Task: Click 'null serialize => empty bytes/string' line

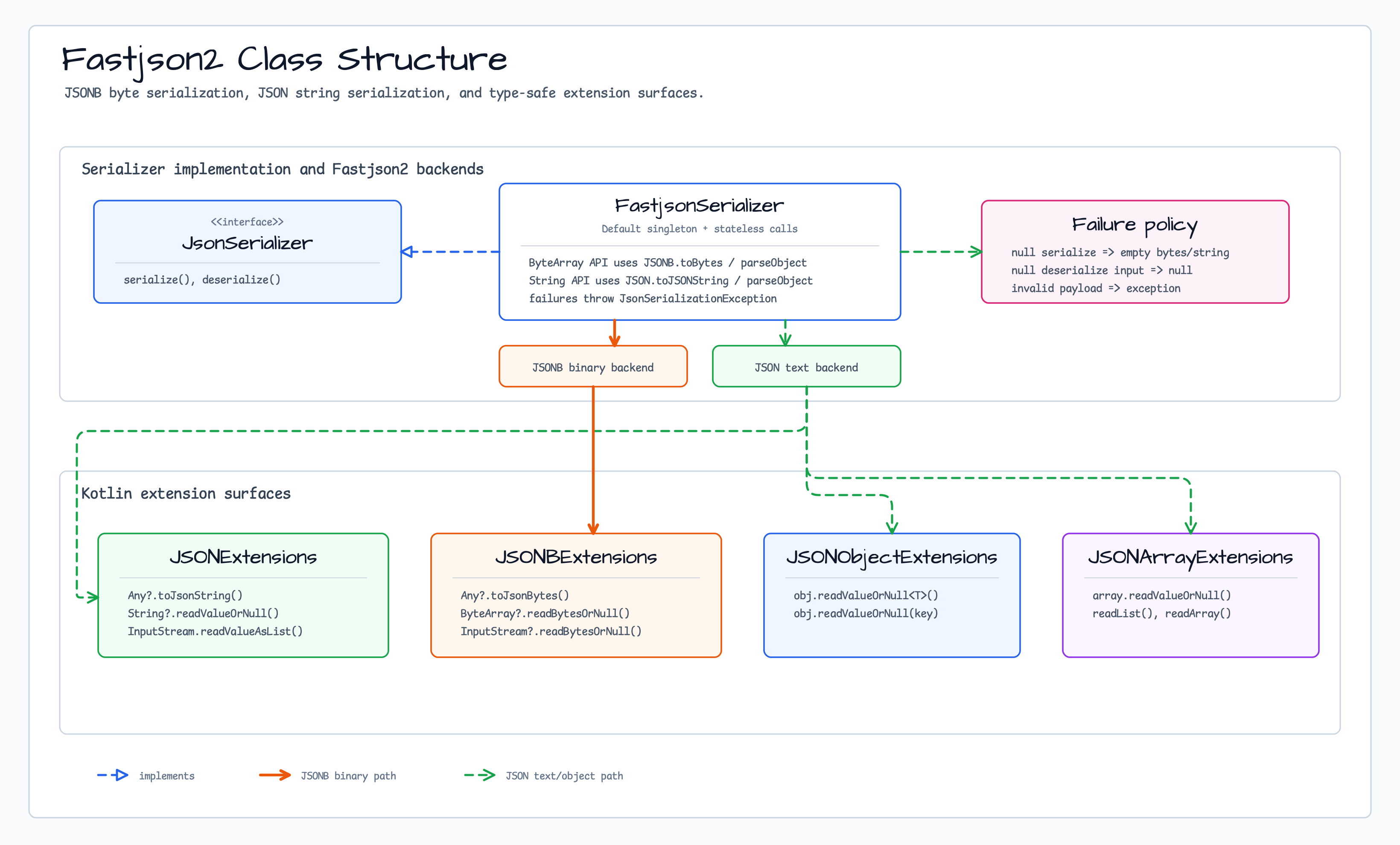Action: tap(1120, 253)
